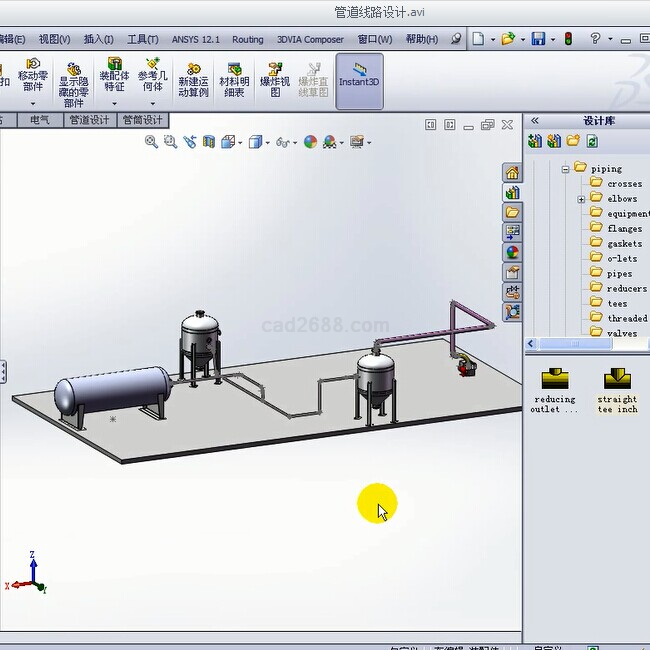
Task: Open the Routing menu
Action: pos(247,39)
